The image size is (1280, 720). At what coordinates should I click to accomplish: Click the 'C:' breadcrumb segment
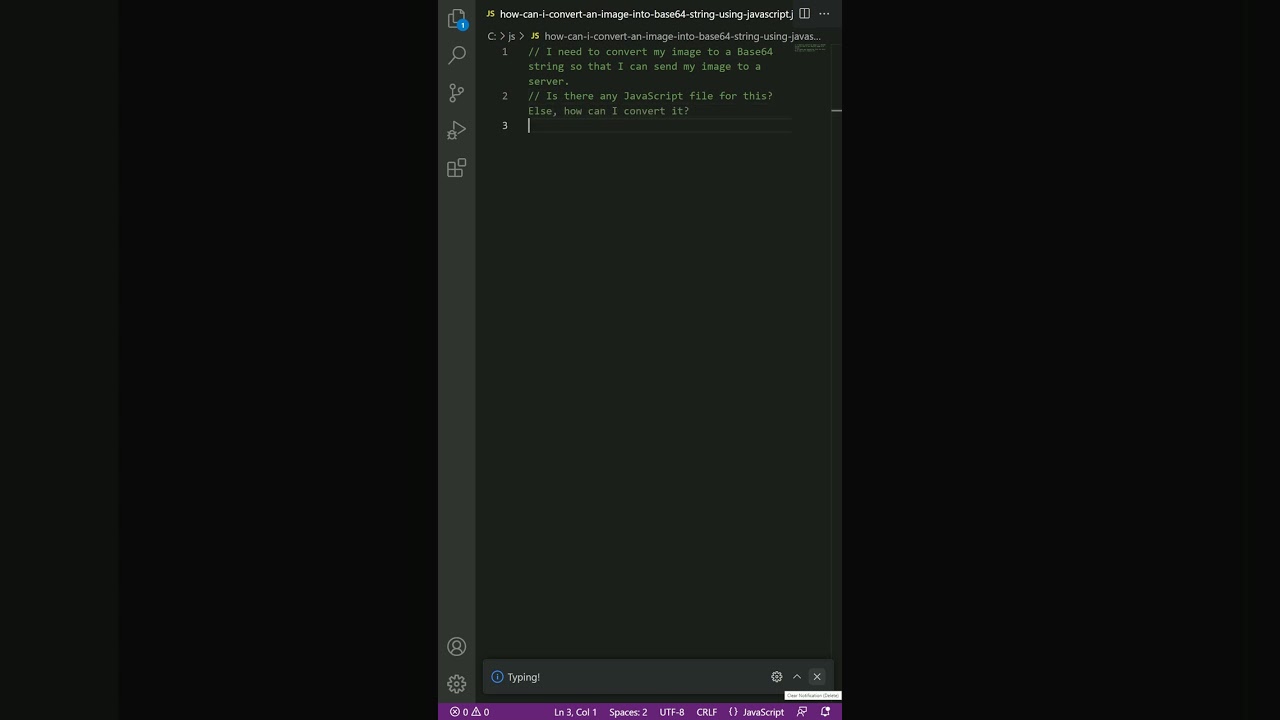[492, 36]
